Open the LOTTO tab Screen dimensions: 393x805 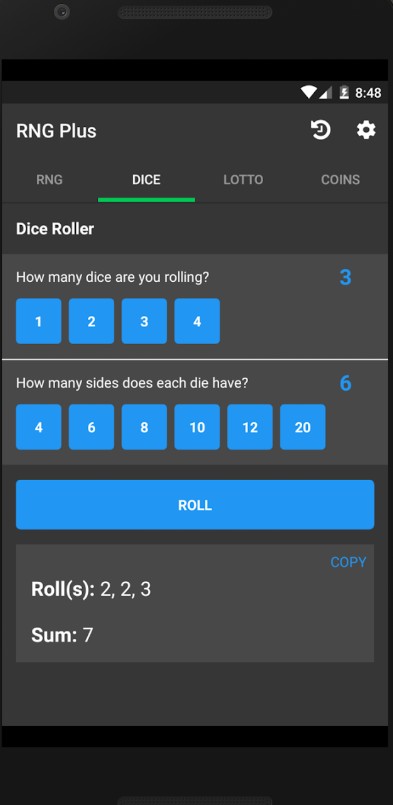pyautogui.click(x=243, y=180)
